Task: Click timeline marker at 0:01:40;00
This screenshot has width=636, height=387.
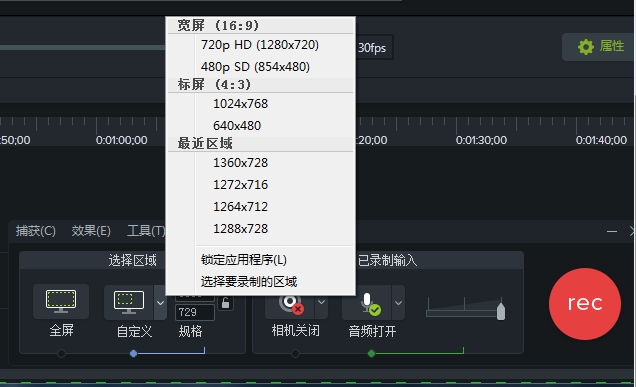Action: tap(601, 140)
